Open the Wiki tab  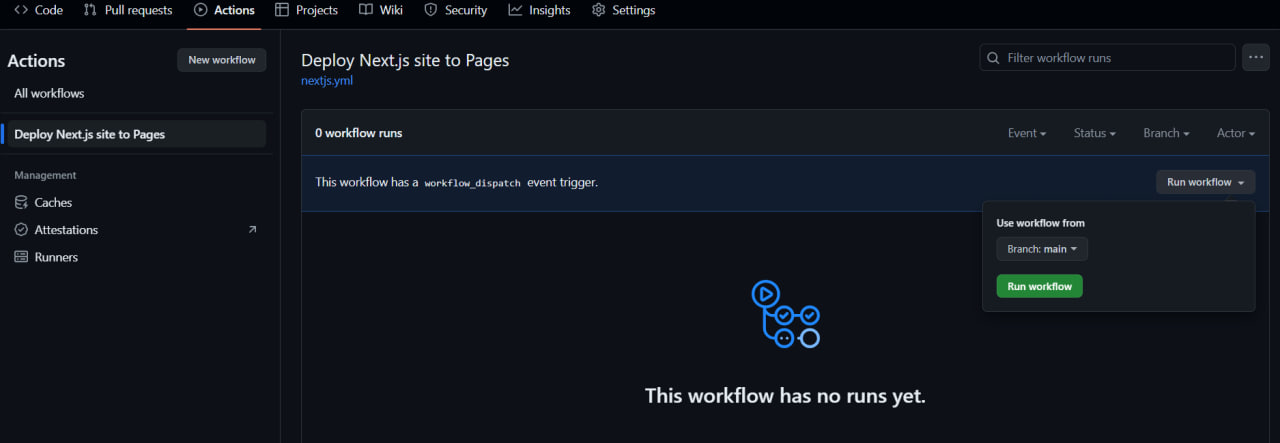pyautogui.click(x=381, y=10)
